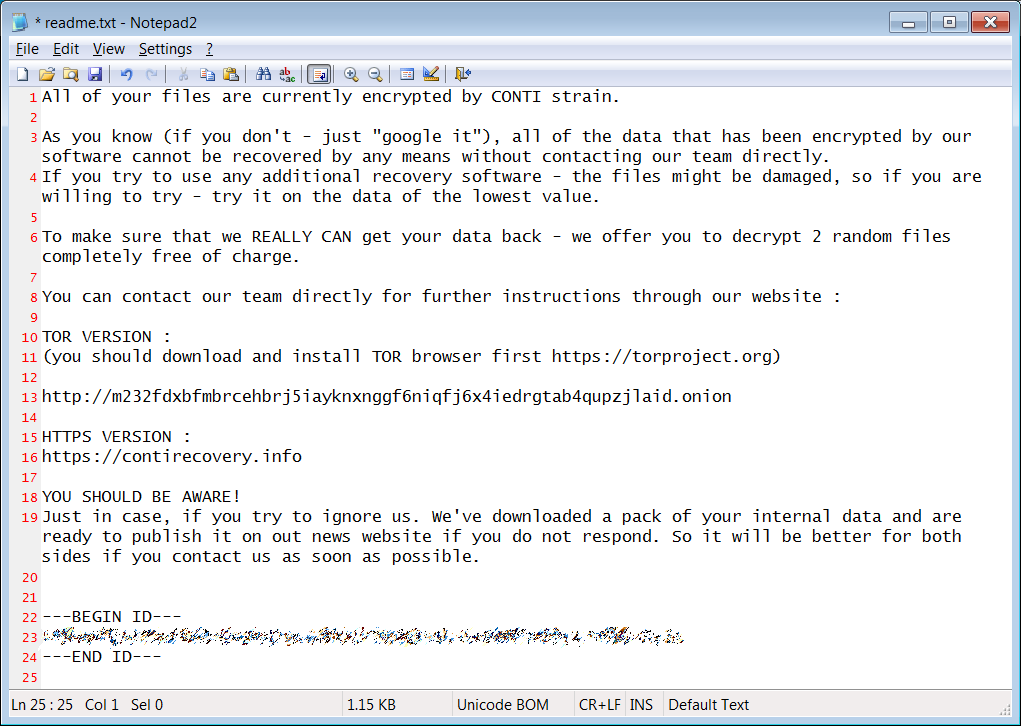Open the Replace text tool icon

point(287,74)
